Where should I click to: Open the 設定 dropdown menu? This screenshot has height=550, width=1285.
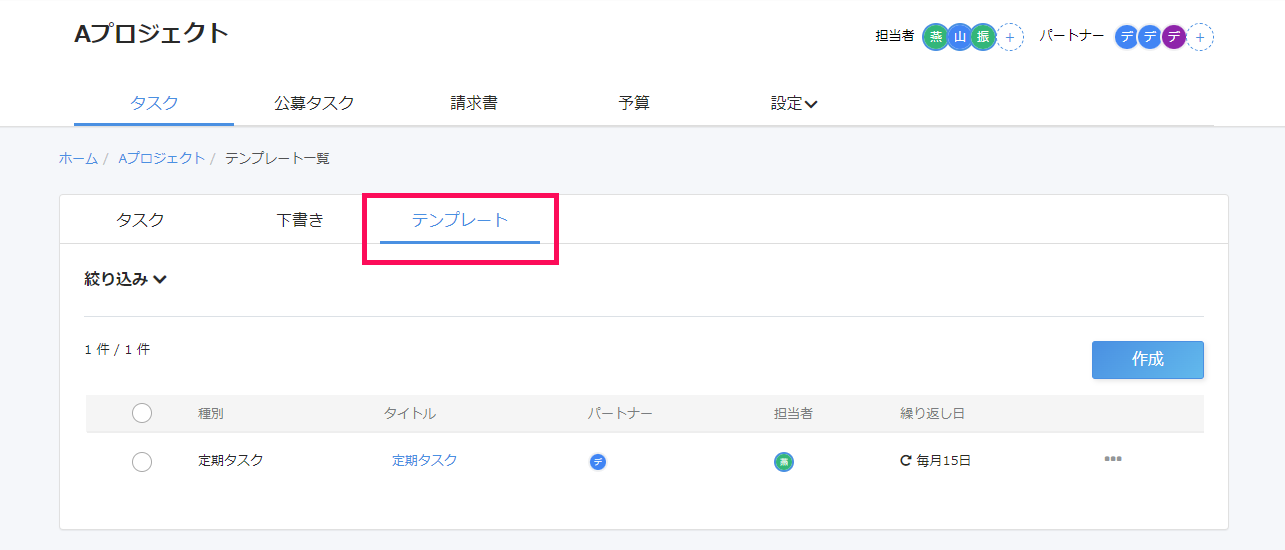click(x=794, y=103)
